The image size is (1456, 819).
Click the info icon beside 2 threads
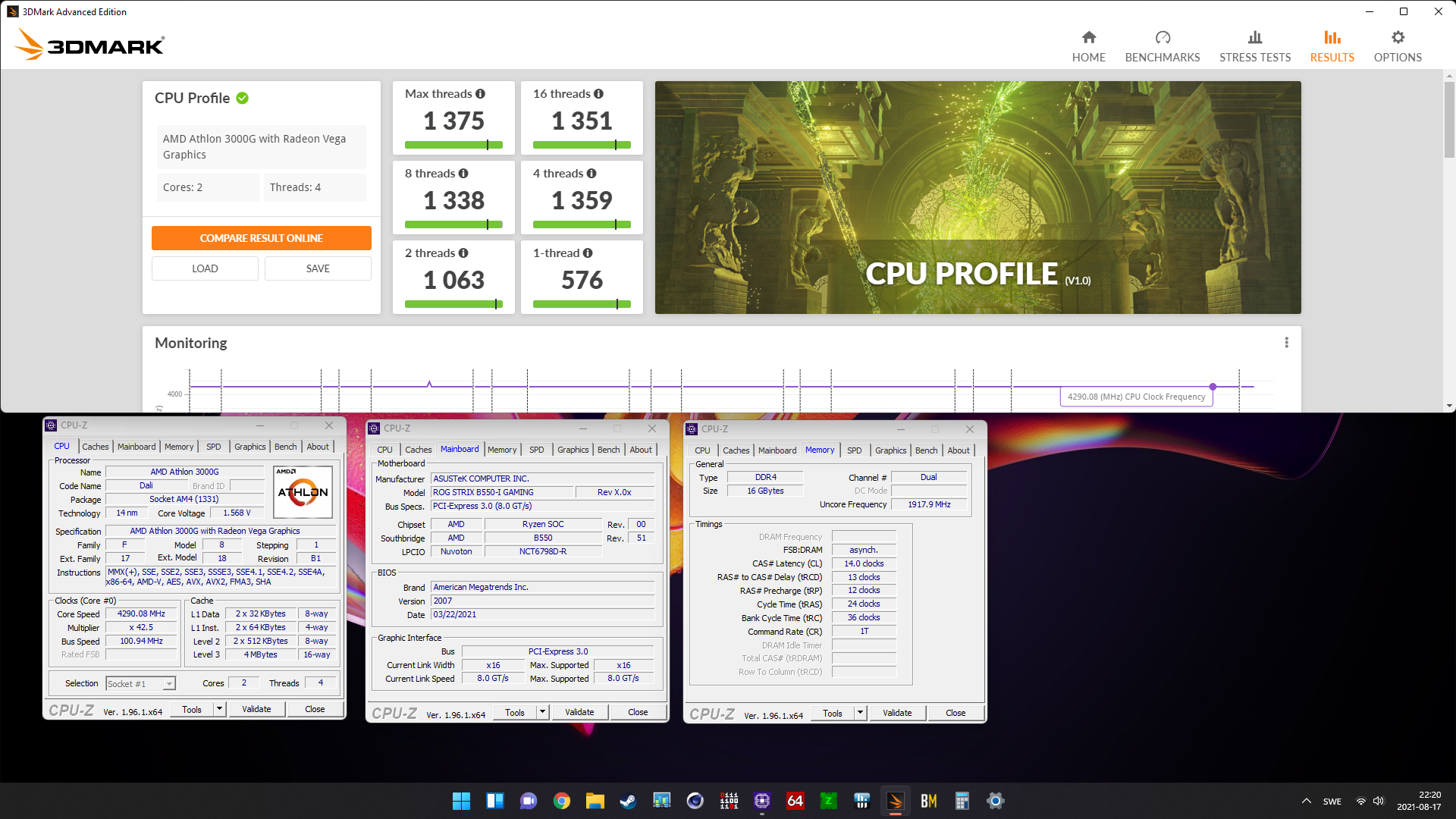tap(463, 253)
